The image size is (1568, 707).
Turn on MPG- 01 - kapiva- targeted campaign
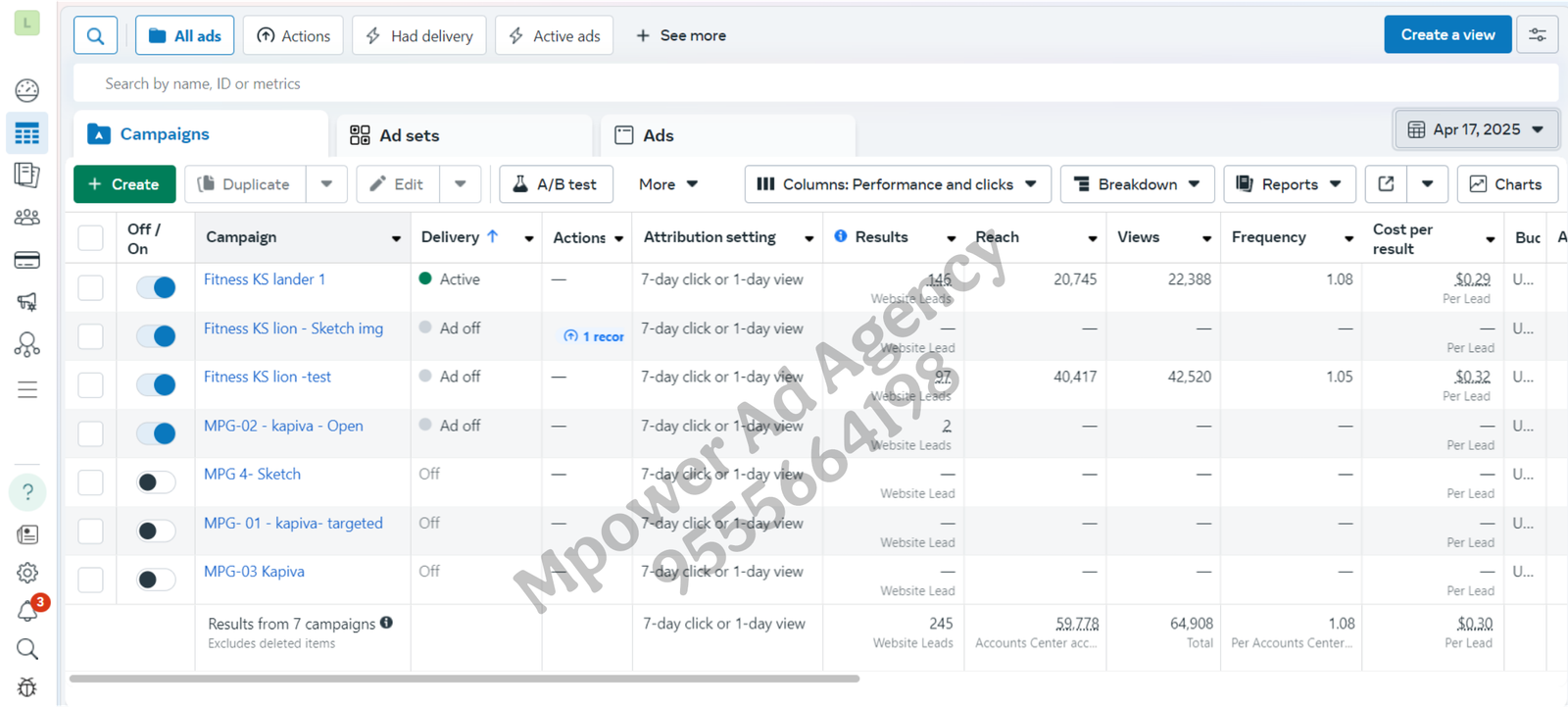click(156, 530)
